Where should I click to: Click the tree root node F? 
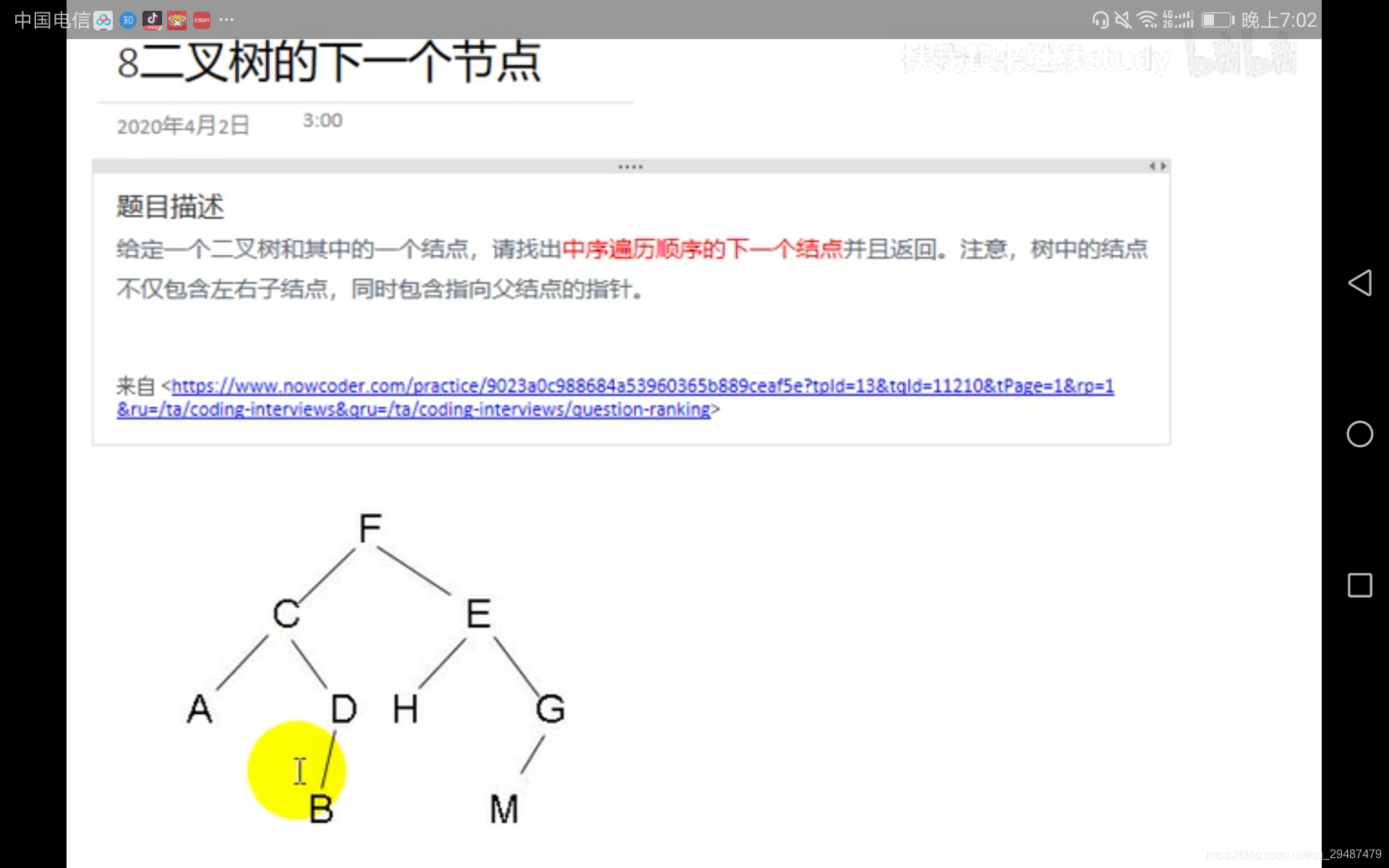(370, 528)
